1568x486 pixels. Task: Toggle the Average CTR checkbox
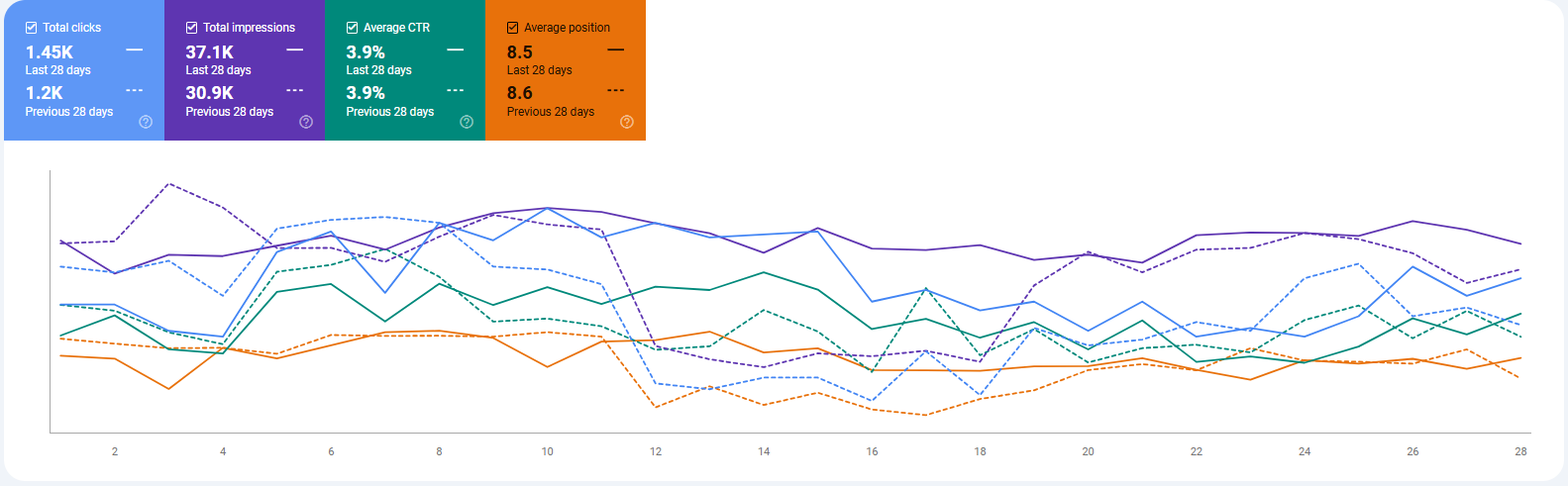click(352, 28)
